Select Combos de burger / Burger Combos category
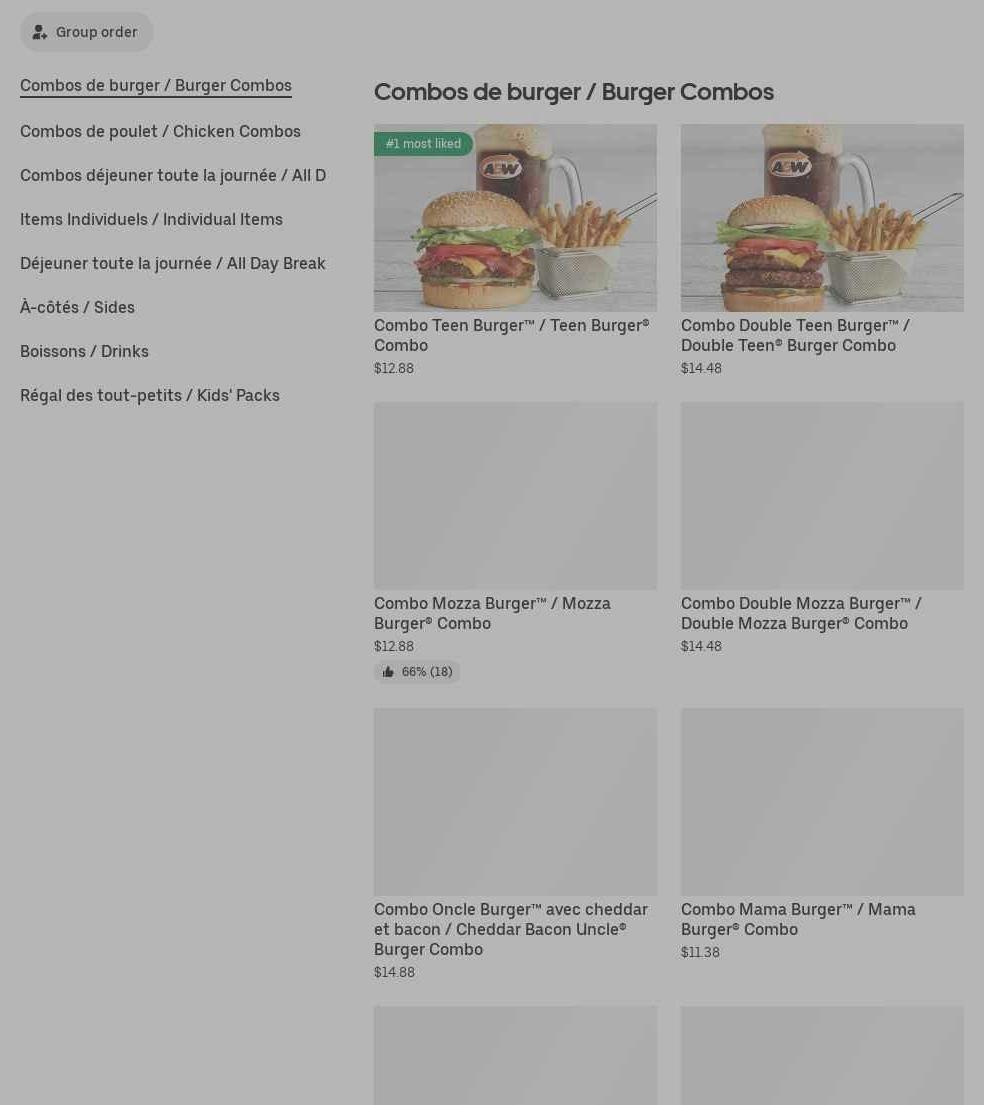 point(156,85)
